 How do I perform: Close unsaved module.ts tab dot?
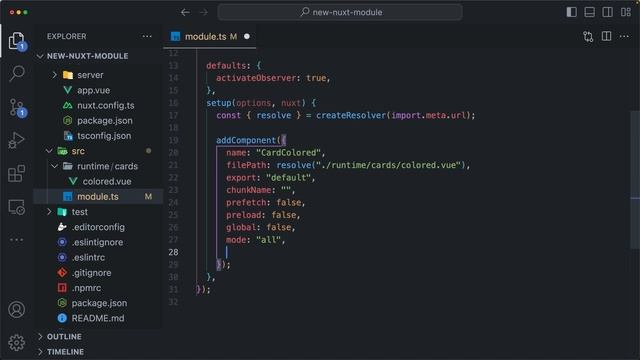click(247, 37)
